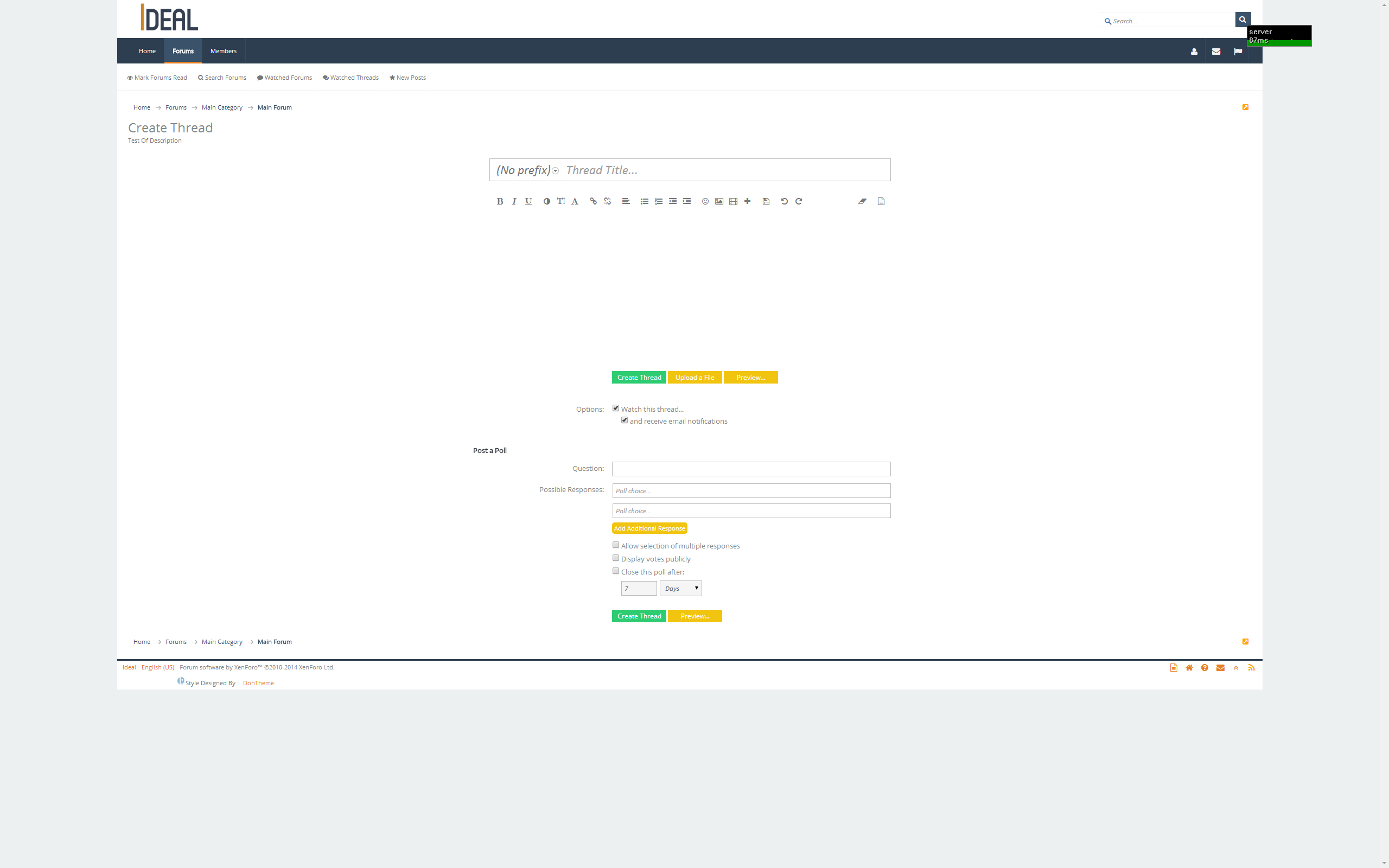Click the unlink icon in the editor
The width and height of the screenshot is (1389, 868).
pyautogui.click(x=607, y=201)
